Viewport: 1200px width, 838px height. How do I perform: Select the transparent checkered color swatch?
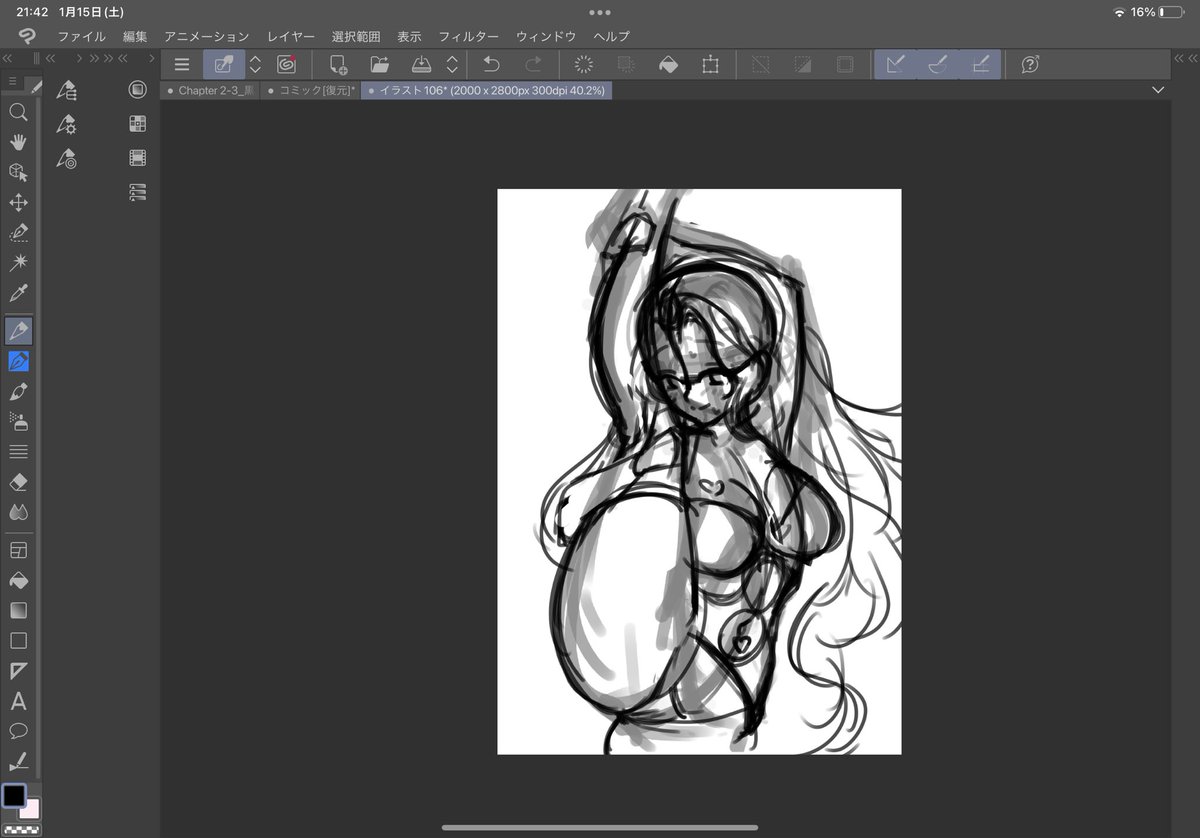(x=21, y=829)
